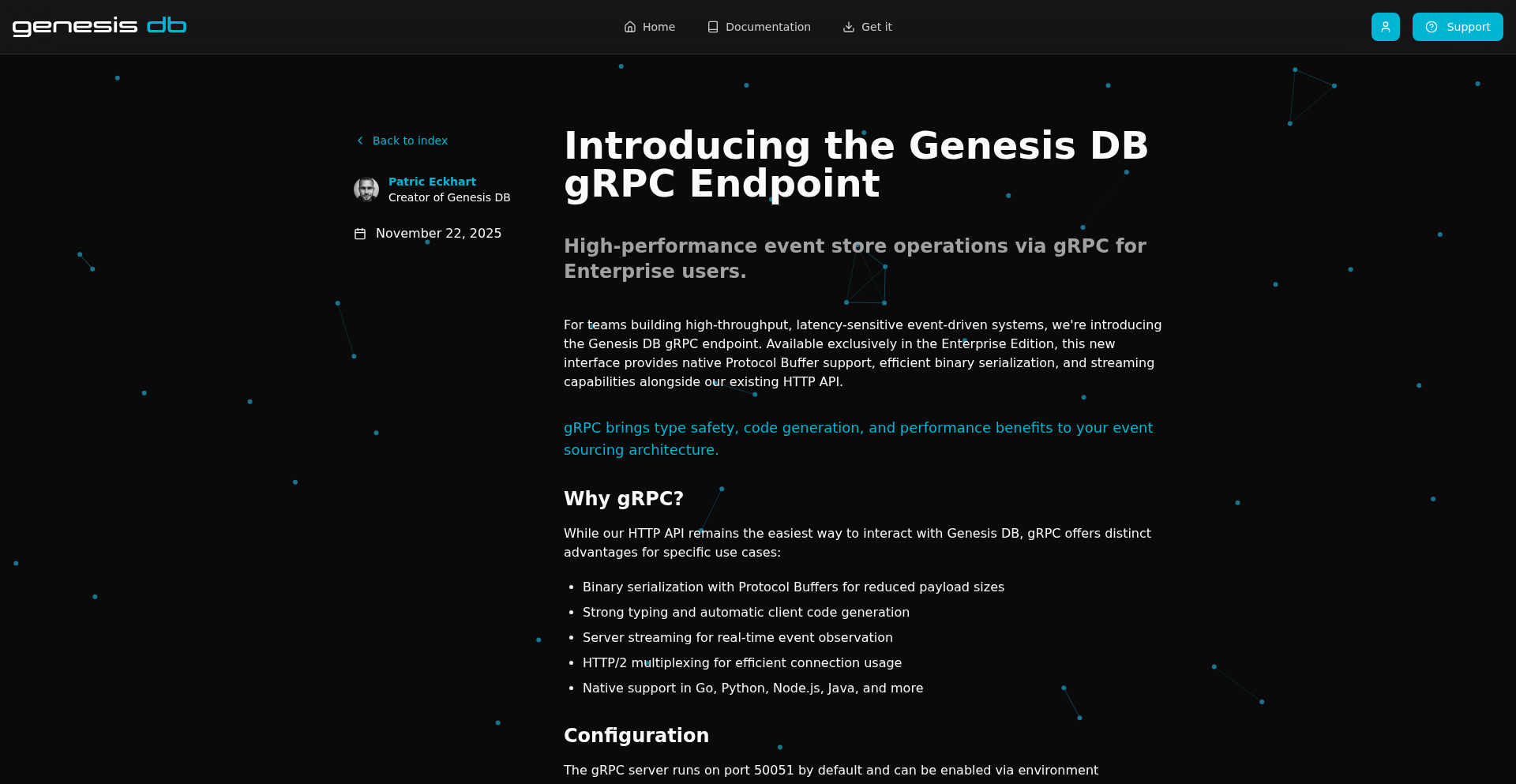Open the Patric Eckhart author link

click(x=432, y=182)
